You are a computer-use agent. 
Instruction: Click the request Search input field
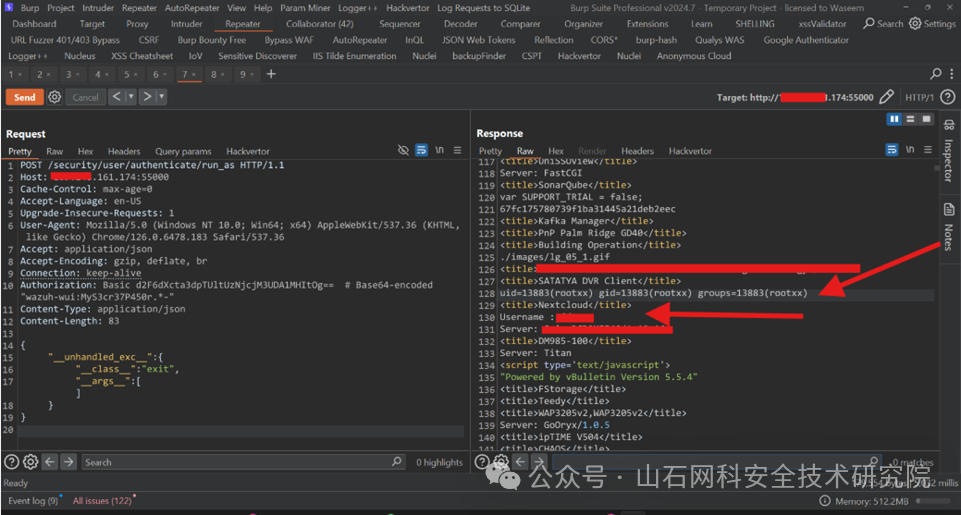[243, 462]
